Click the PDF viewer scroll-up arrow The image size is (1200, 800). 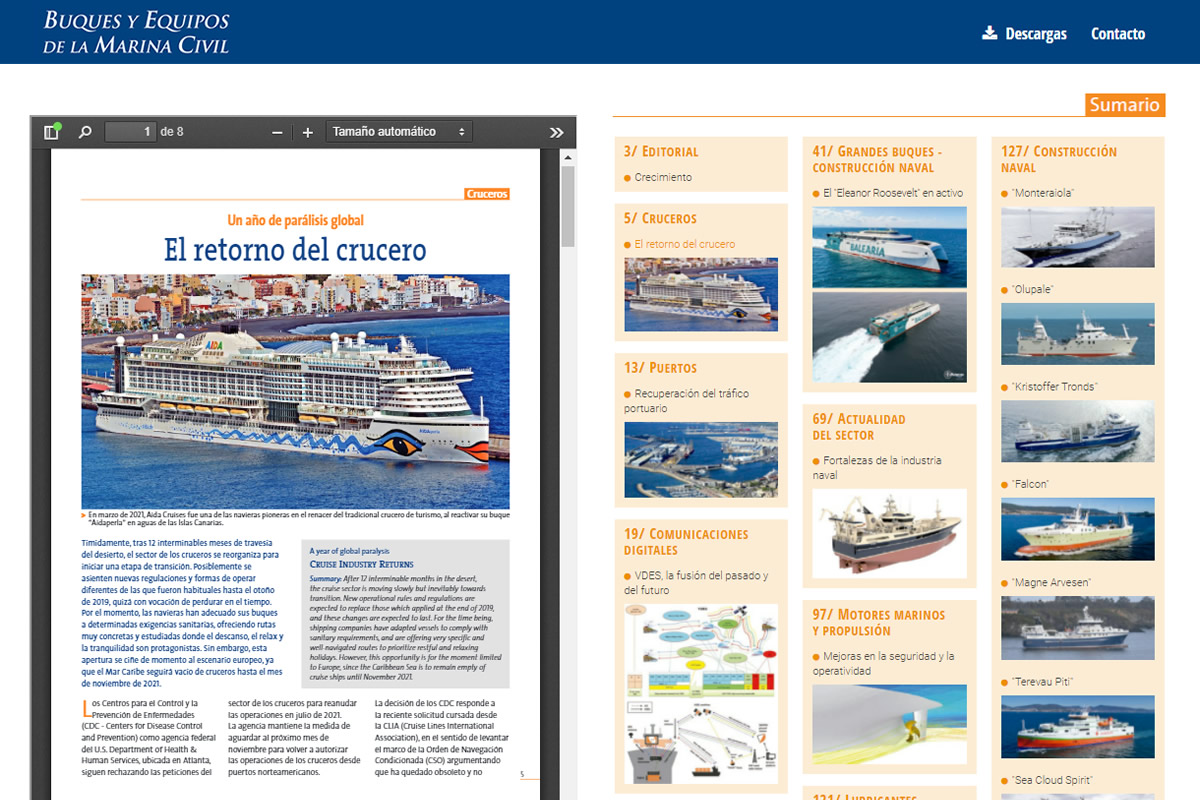tap(568, 157)
